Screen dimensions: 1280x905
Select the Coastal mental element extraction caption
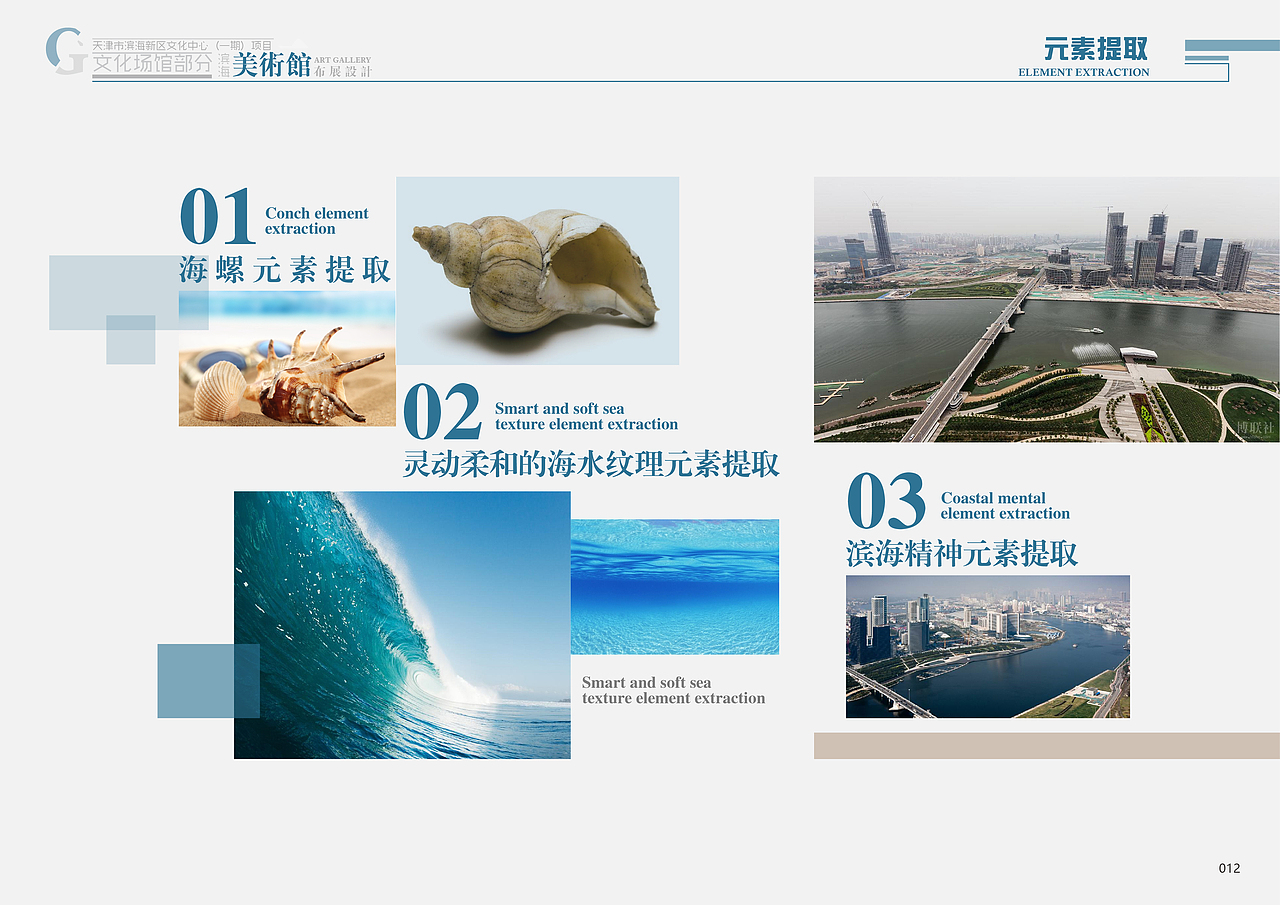(1005, 506)
